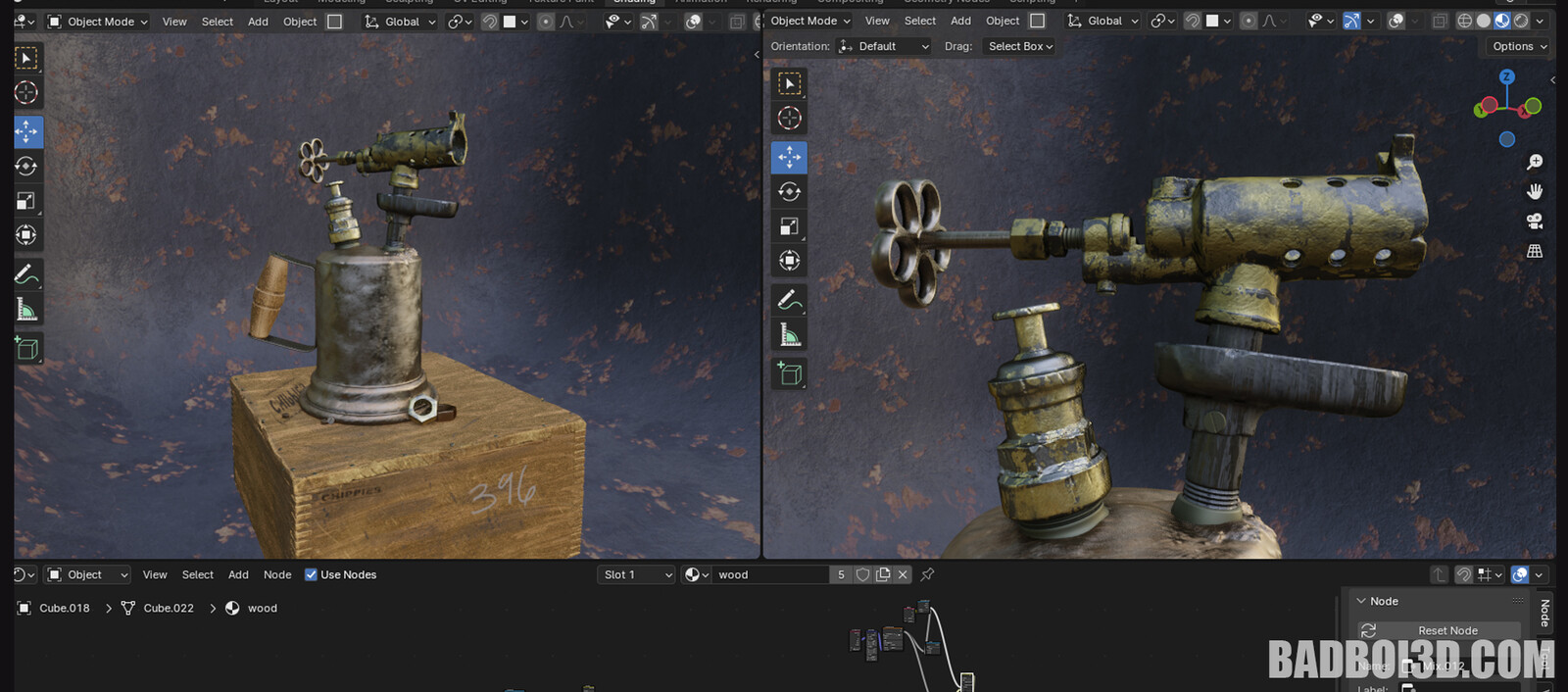Viewport: 1568px width, 692px height.
Task: Open the Orientation Default dropdown
Action: (x=884, y=46)
